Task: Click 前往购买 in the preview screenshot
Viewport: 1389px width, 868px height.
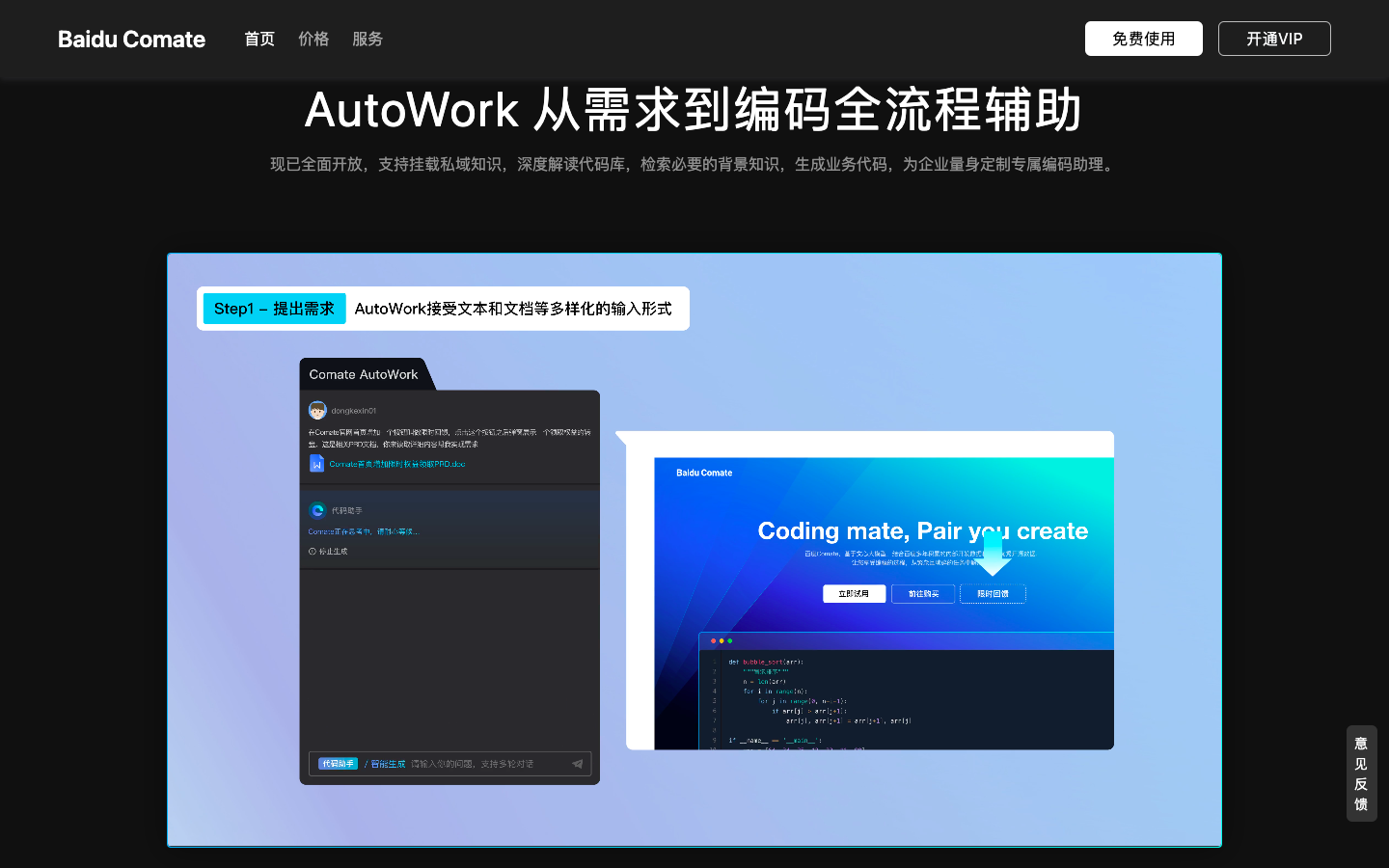Action: click(923, 594)
